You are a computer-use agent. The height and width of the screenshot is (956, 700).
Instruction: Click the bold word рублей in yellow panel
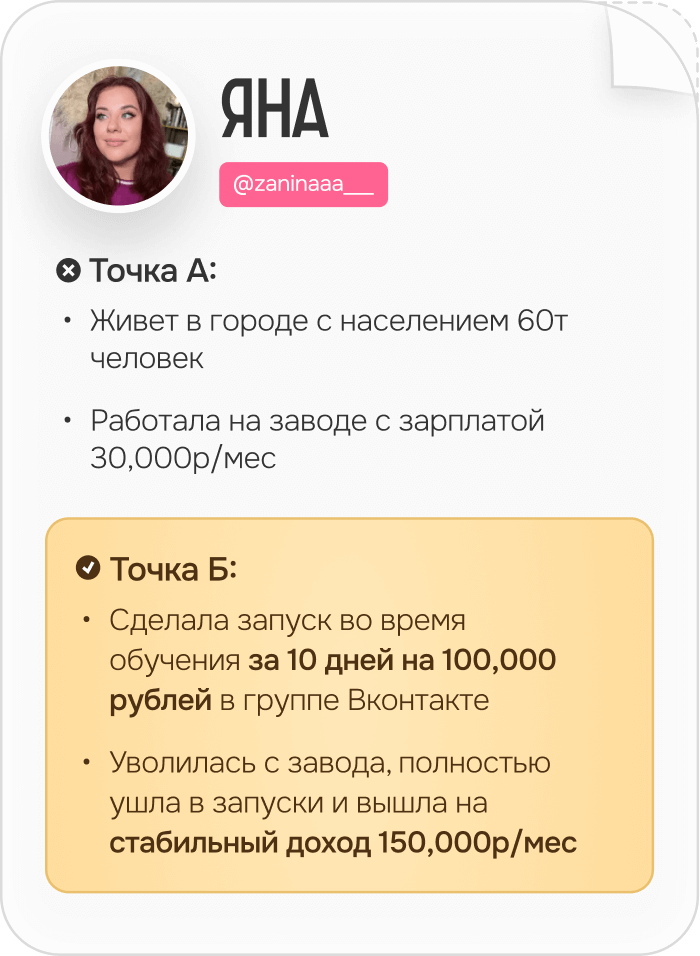click(160, 701)
